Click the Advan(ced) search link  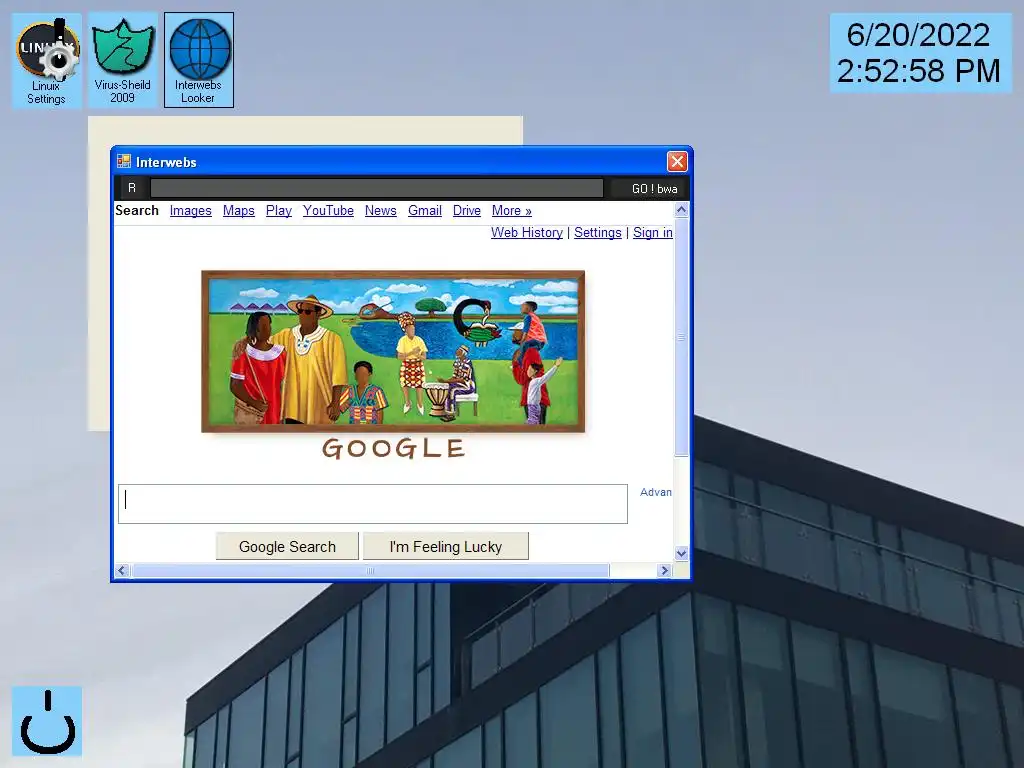pyautogui.click(x=656, y=492)
